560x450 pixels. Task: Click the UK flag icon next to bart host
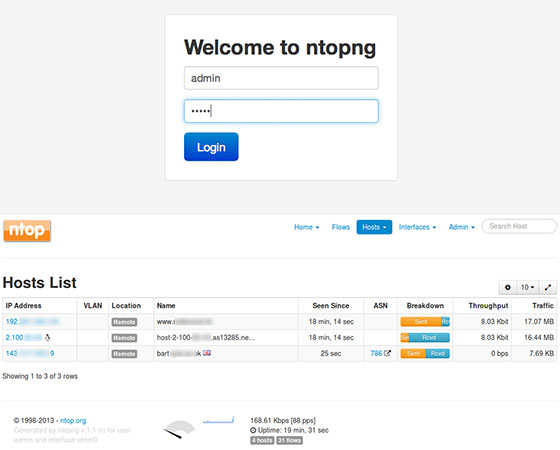click(x=207, y=353)
